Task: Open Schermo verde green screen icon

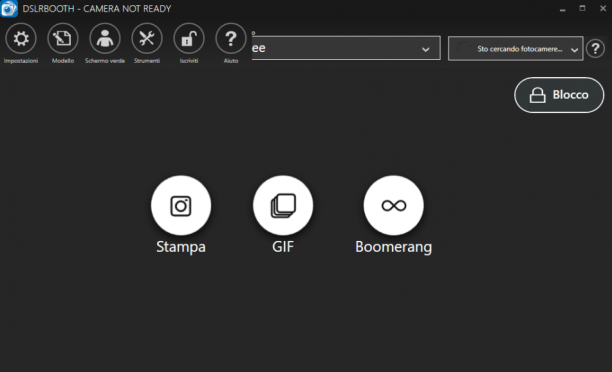Action: pos(105,38)
